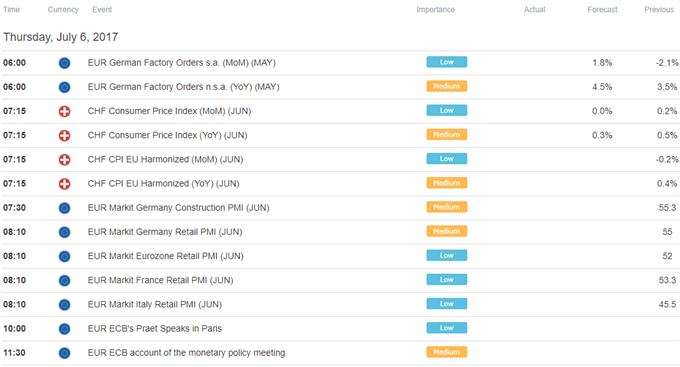Screen dimensions: 680x367
Task: Click the EU flag icon for ECB's Praet Speaks in Paris
Action: [64, 329]
